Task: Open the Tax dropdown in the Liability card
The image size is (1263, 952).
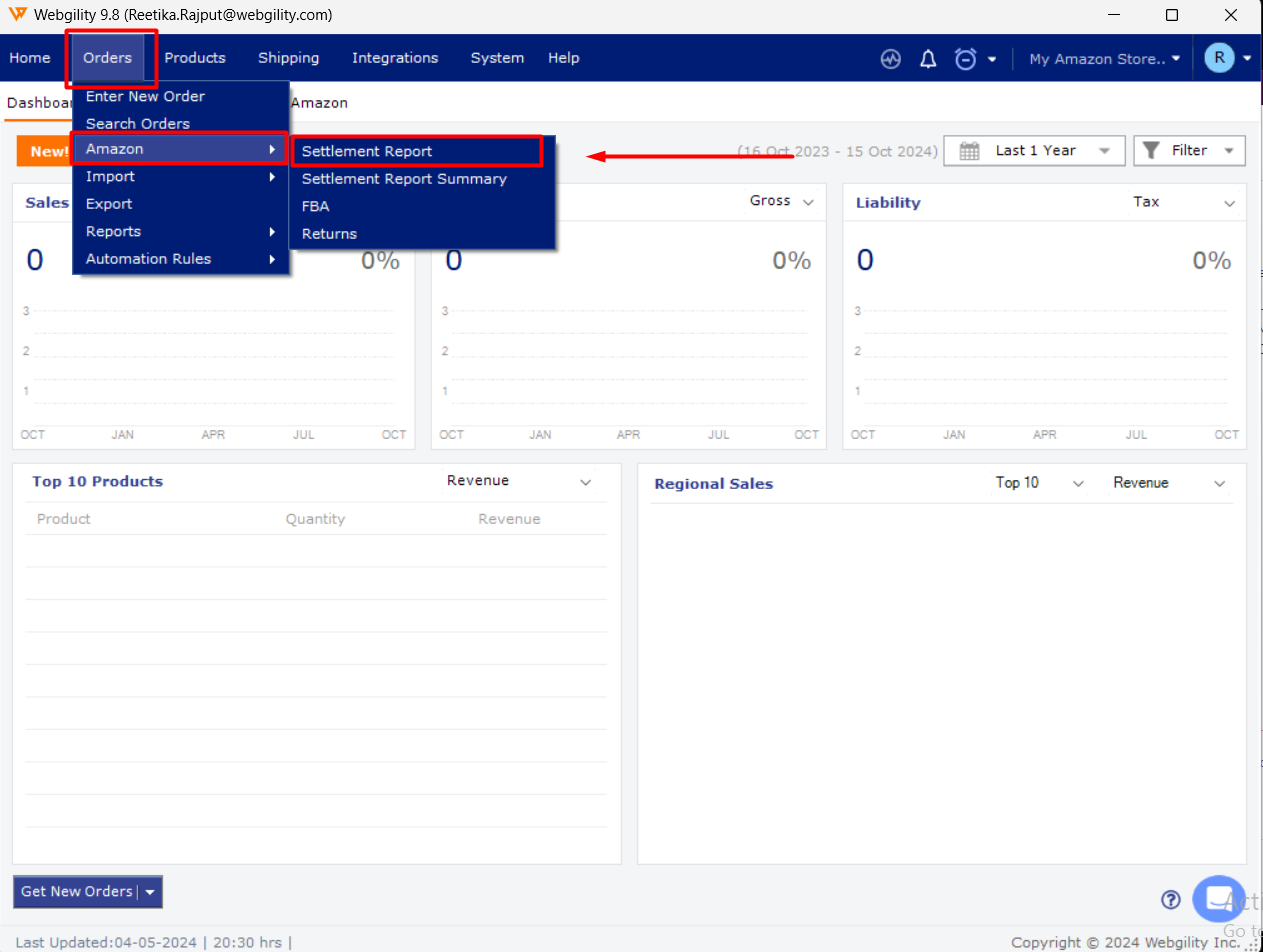Action: pyautogui.click(x=1184, y=202)
